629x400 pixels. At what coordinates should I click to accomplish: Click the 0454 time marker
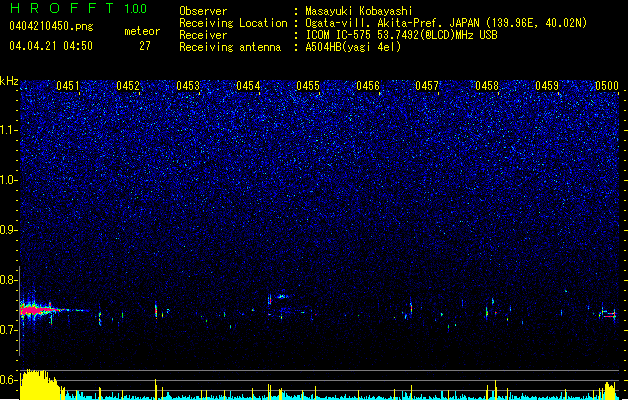248,86
